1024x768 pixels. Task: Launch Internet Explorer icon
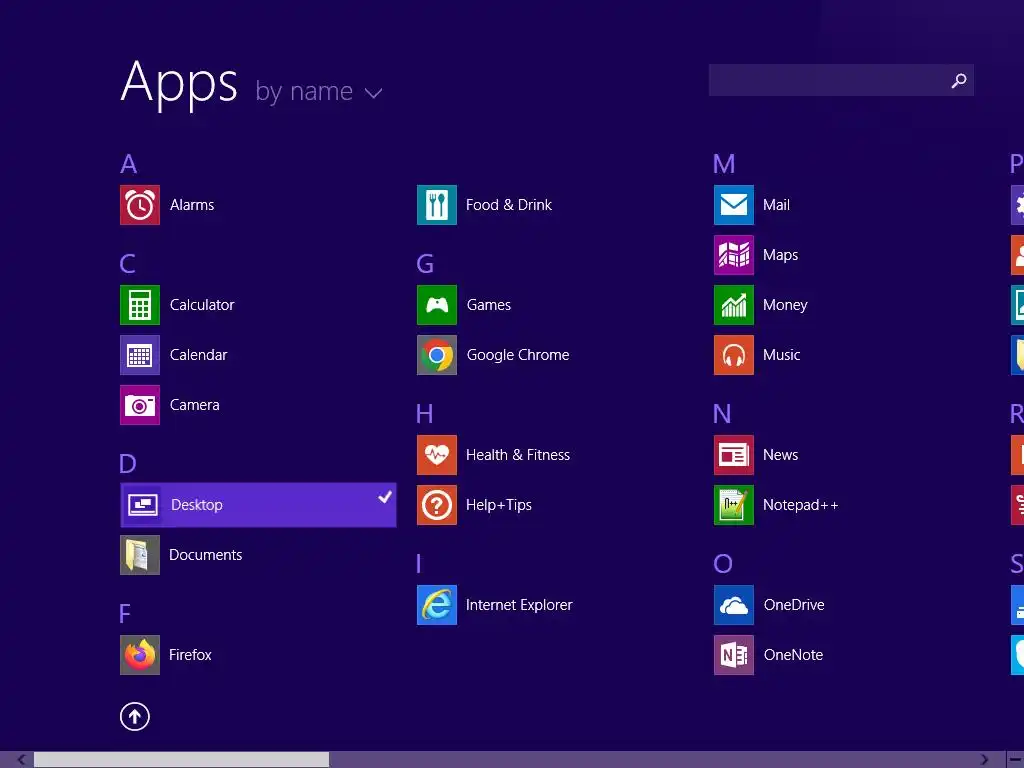tap(437, 605)
